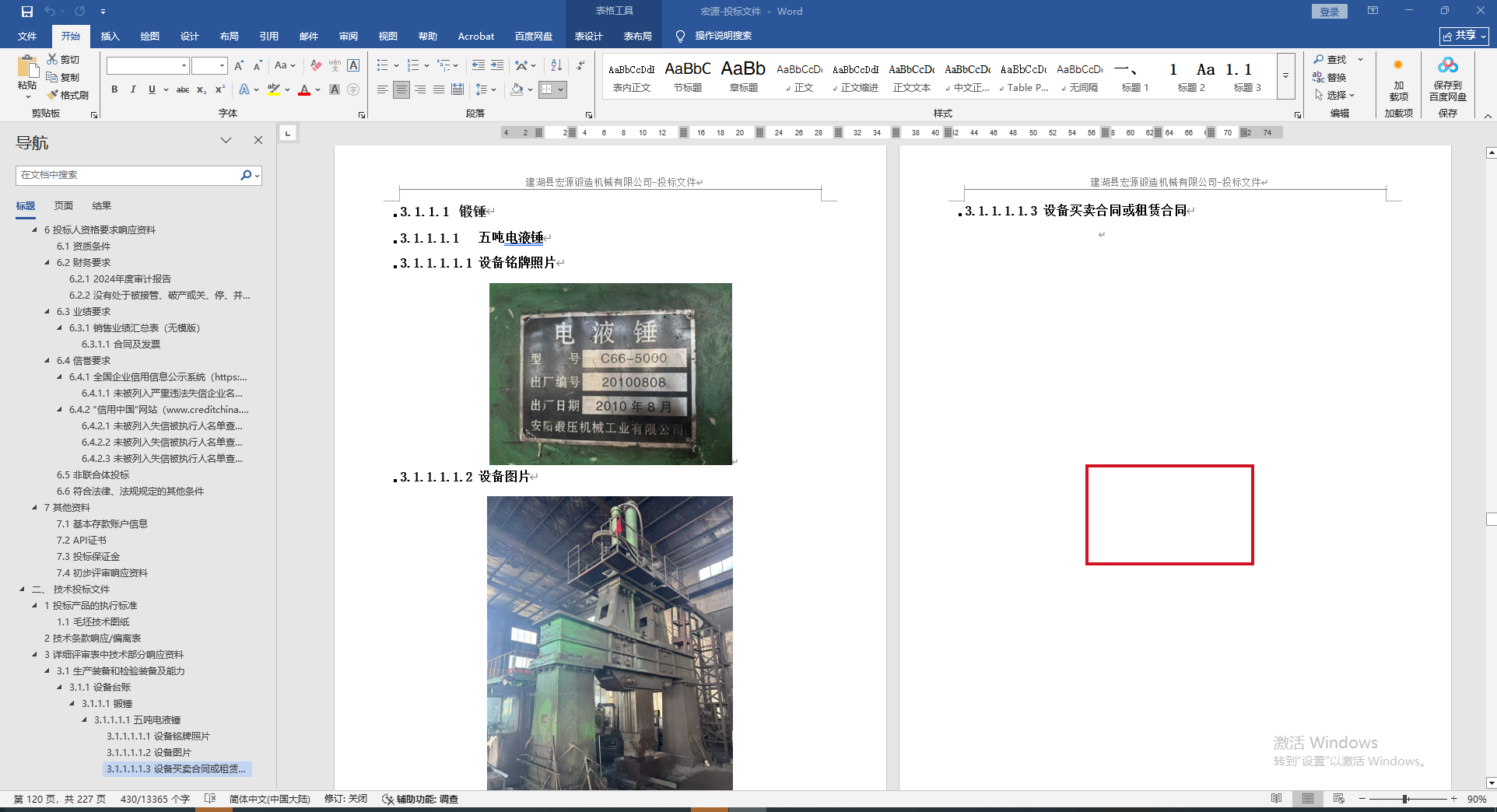Open the font name dropdown
Image resolution: width=1497 pixels, height=812 pixels.
(184, 66)
